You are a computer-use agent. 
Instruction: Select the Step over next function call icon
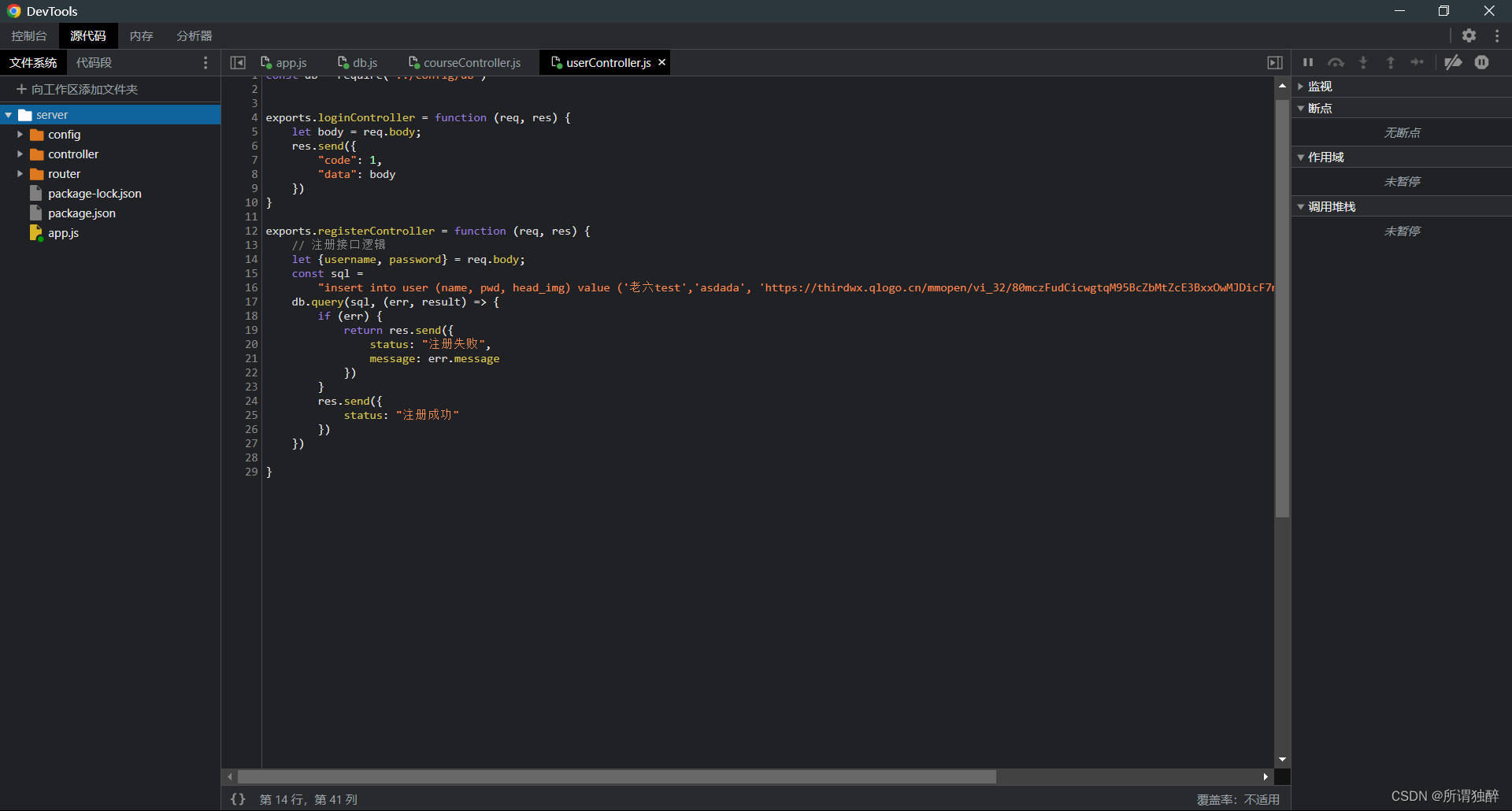(1336, 62)
